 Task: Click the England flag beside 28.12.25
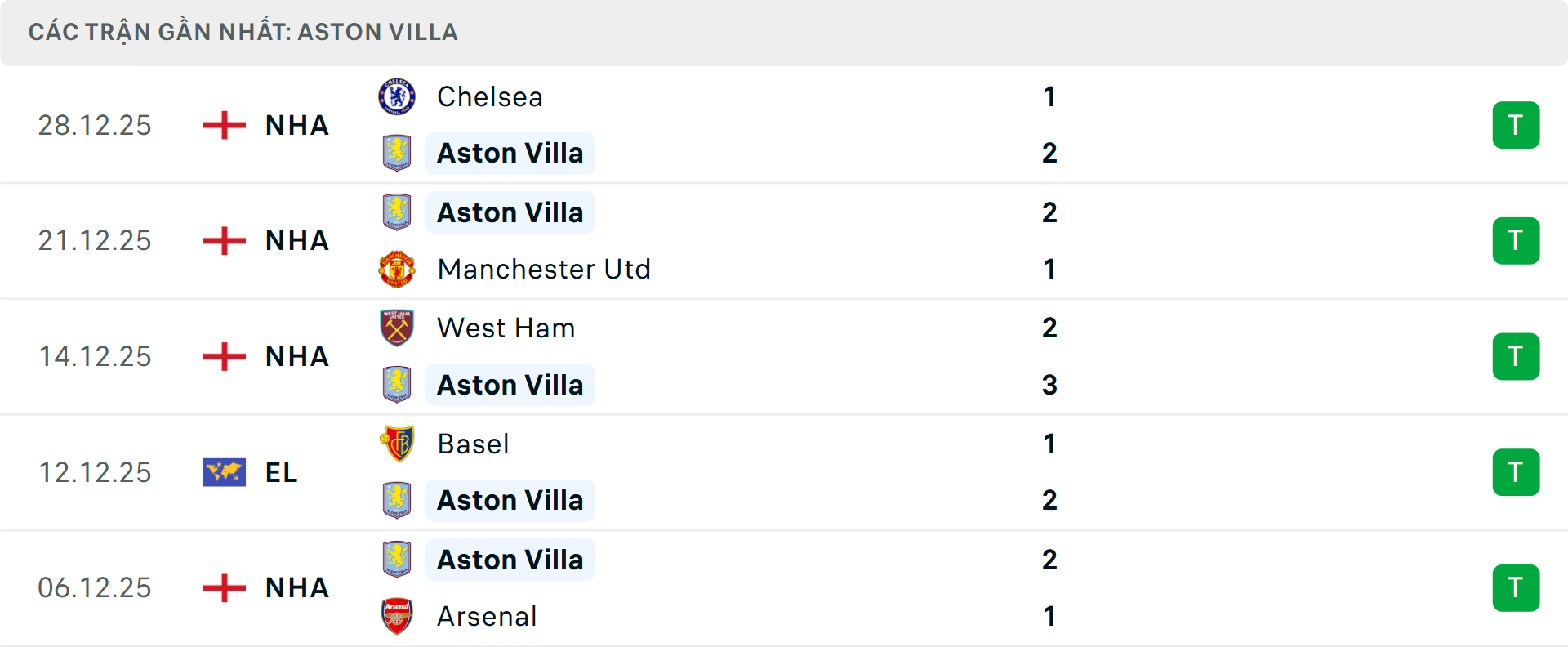point(223,124)
